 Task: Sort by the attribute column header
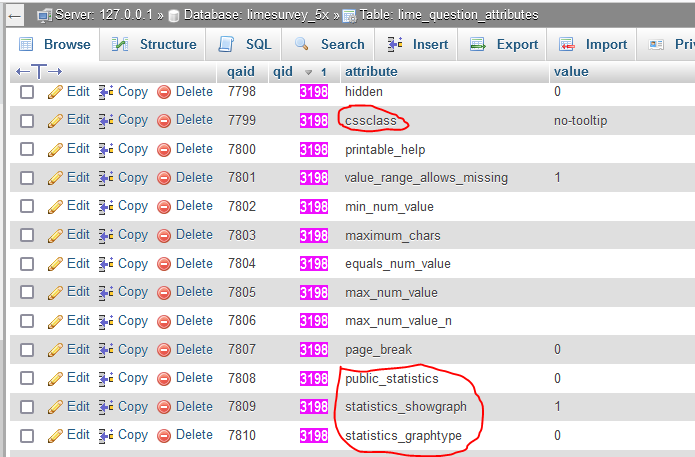click(x=371, y=72)
